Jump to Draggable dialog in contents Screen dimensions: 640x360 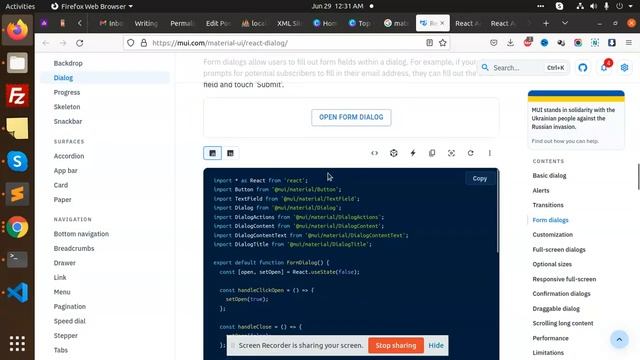tap(556, 309)
